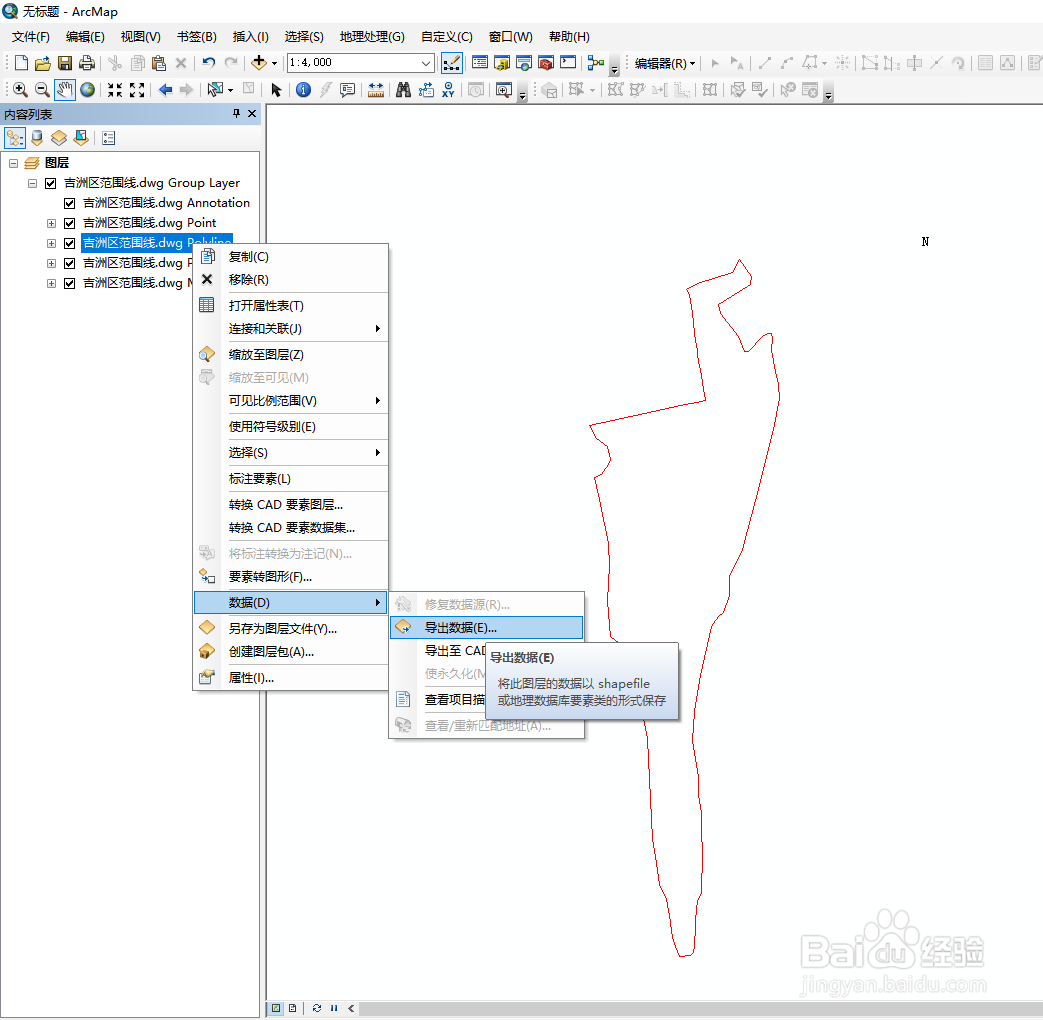Uncheck the dwg Annotation layer checkbox
This screenshot has width=1043, height=1020.
(x=69, y=203)
